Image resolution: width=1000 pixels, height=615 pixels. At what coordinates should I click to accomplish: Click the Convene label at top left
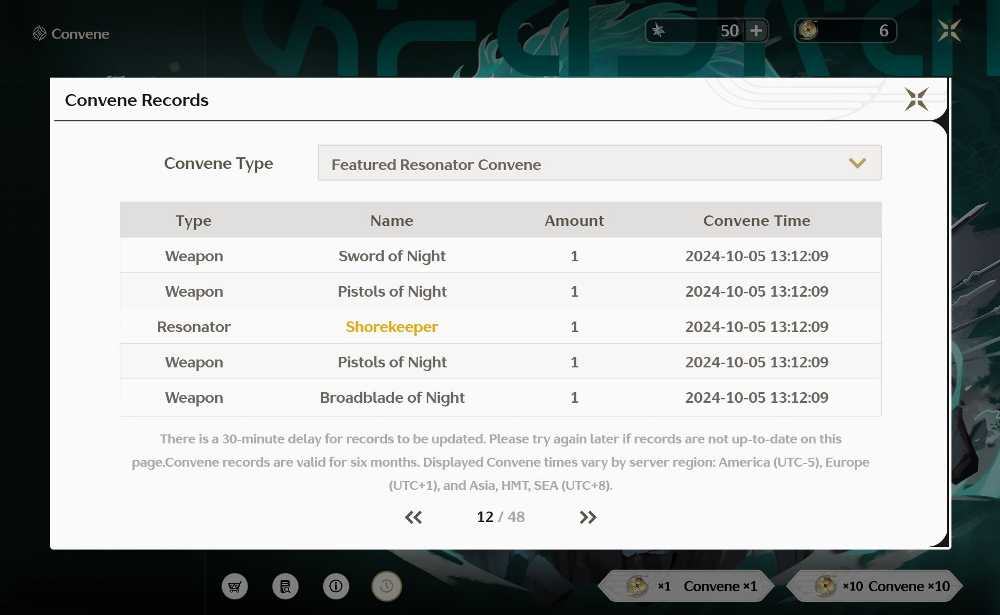pos(80,34)
